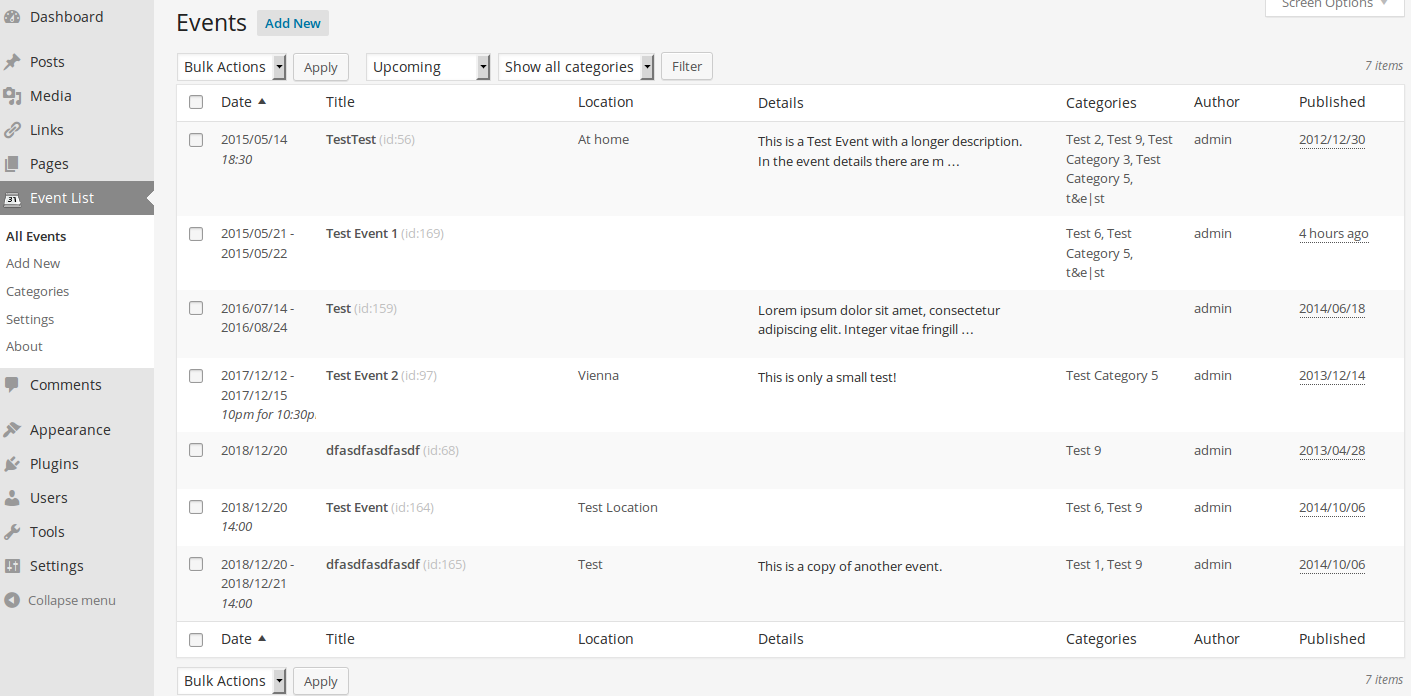Click the Tools wrench icon
This screenshot has height=696, width=1411.
click(x=12, y=532)
